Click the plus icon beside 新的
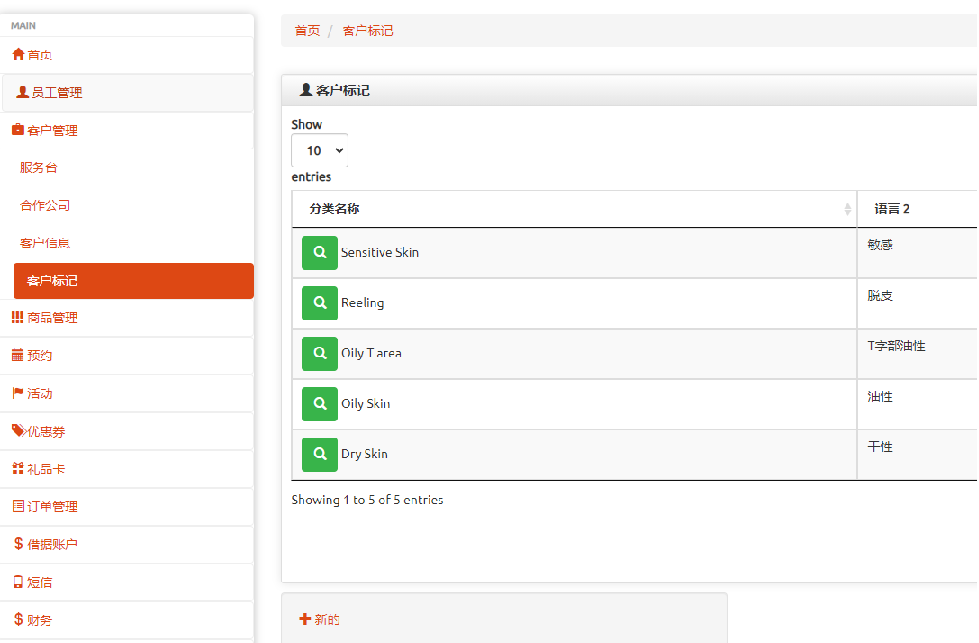This screenshot has width=979, height=643. [305, 619]
